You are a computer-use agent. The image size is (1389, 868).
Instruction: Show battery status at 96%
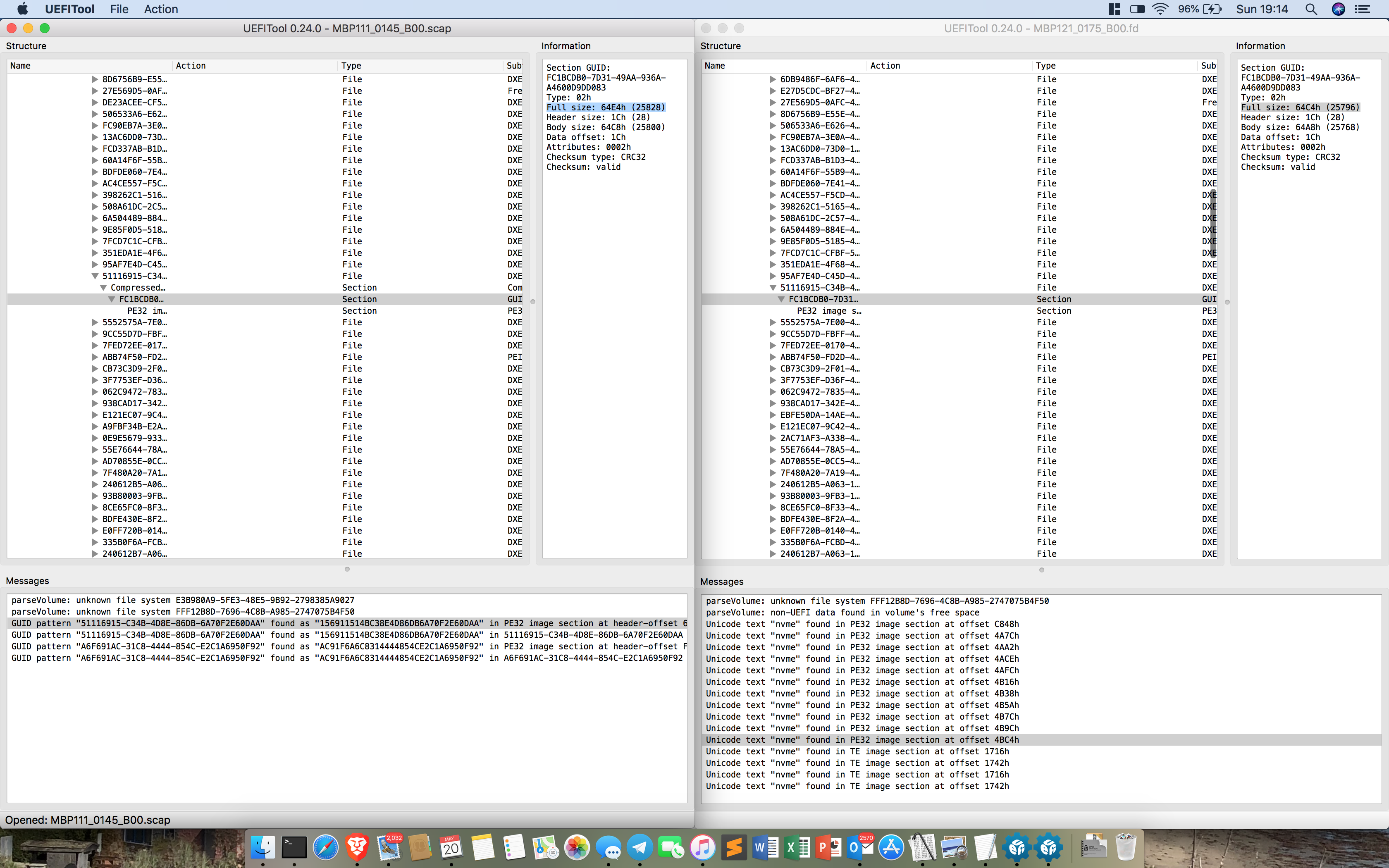1200,9
